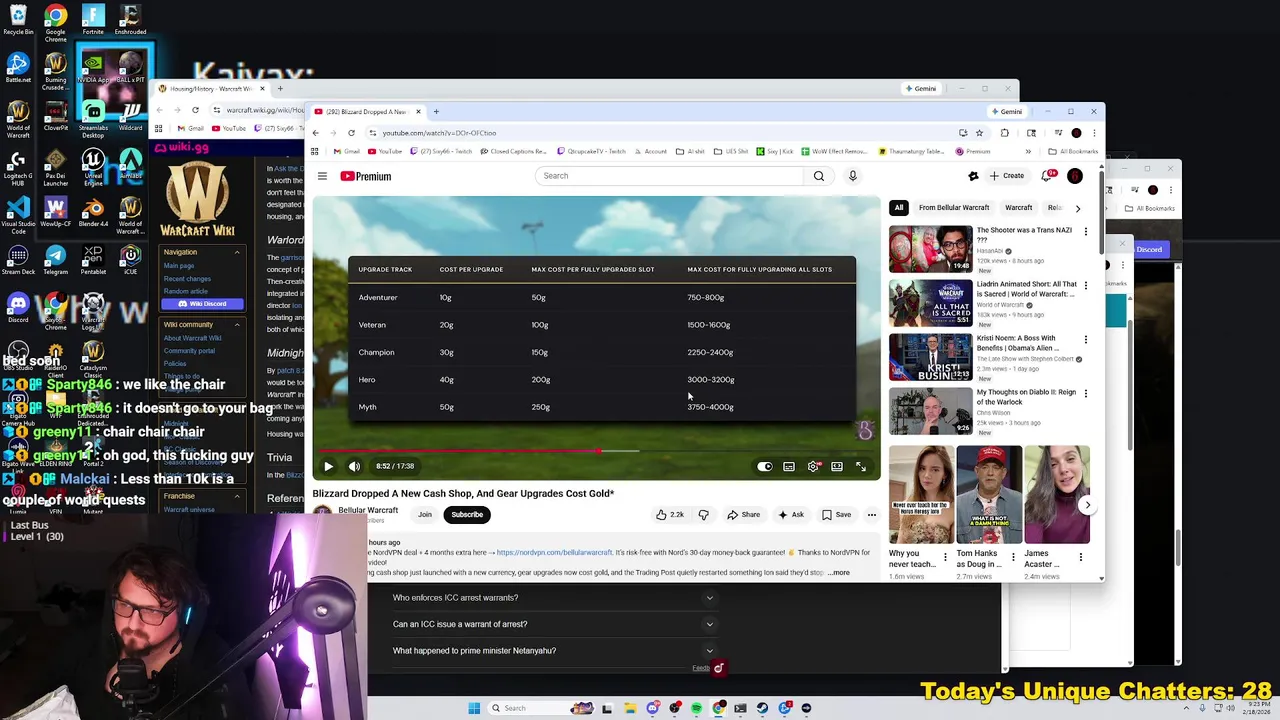Open Main page link in Warcraft Wiki
The height and width of the screenshot is (720, 1280).
179,266
